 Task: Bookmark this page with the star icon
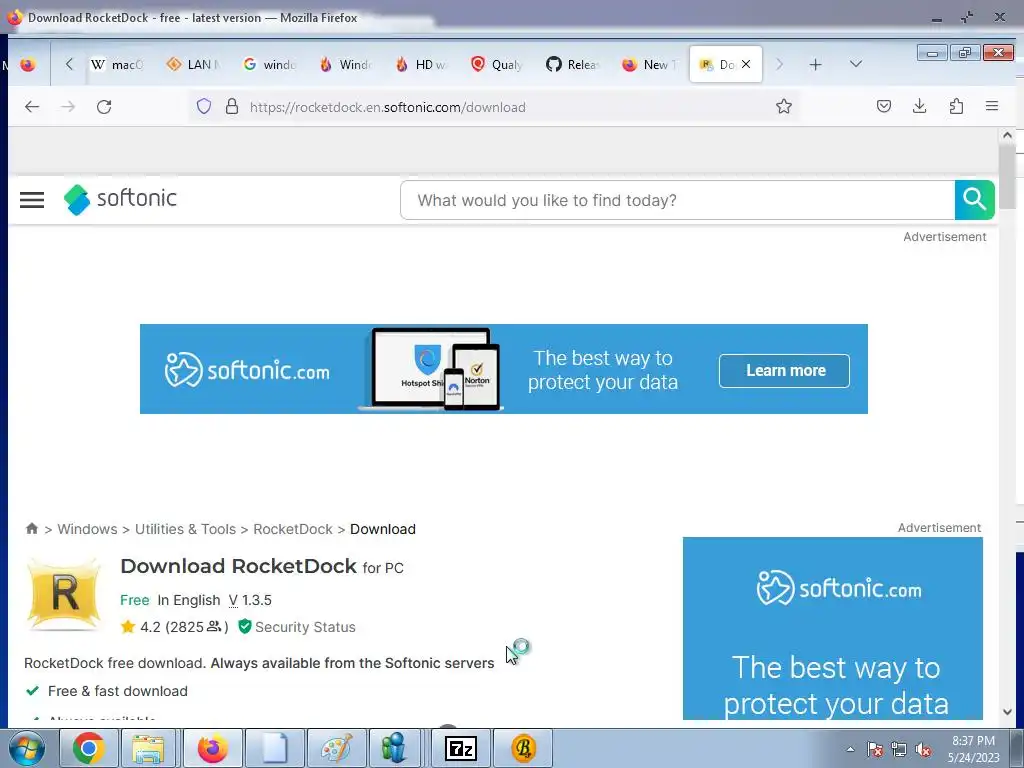(784, 106)
